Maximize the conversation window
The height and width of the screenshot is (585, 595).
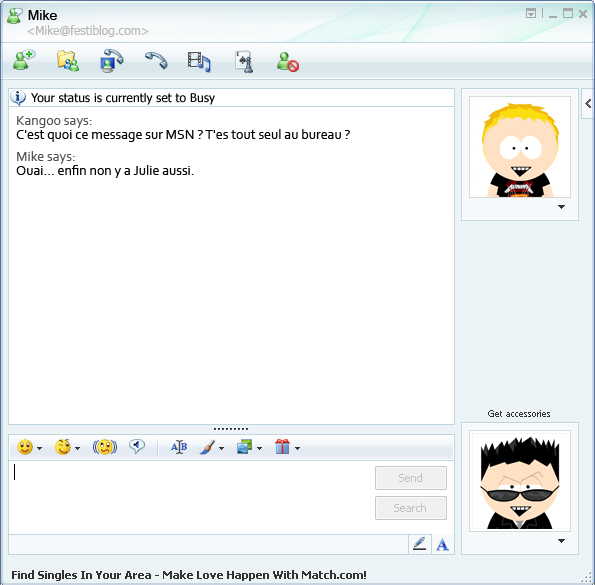(x=568, y=14)
